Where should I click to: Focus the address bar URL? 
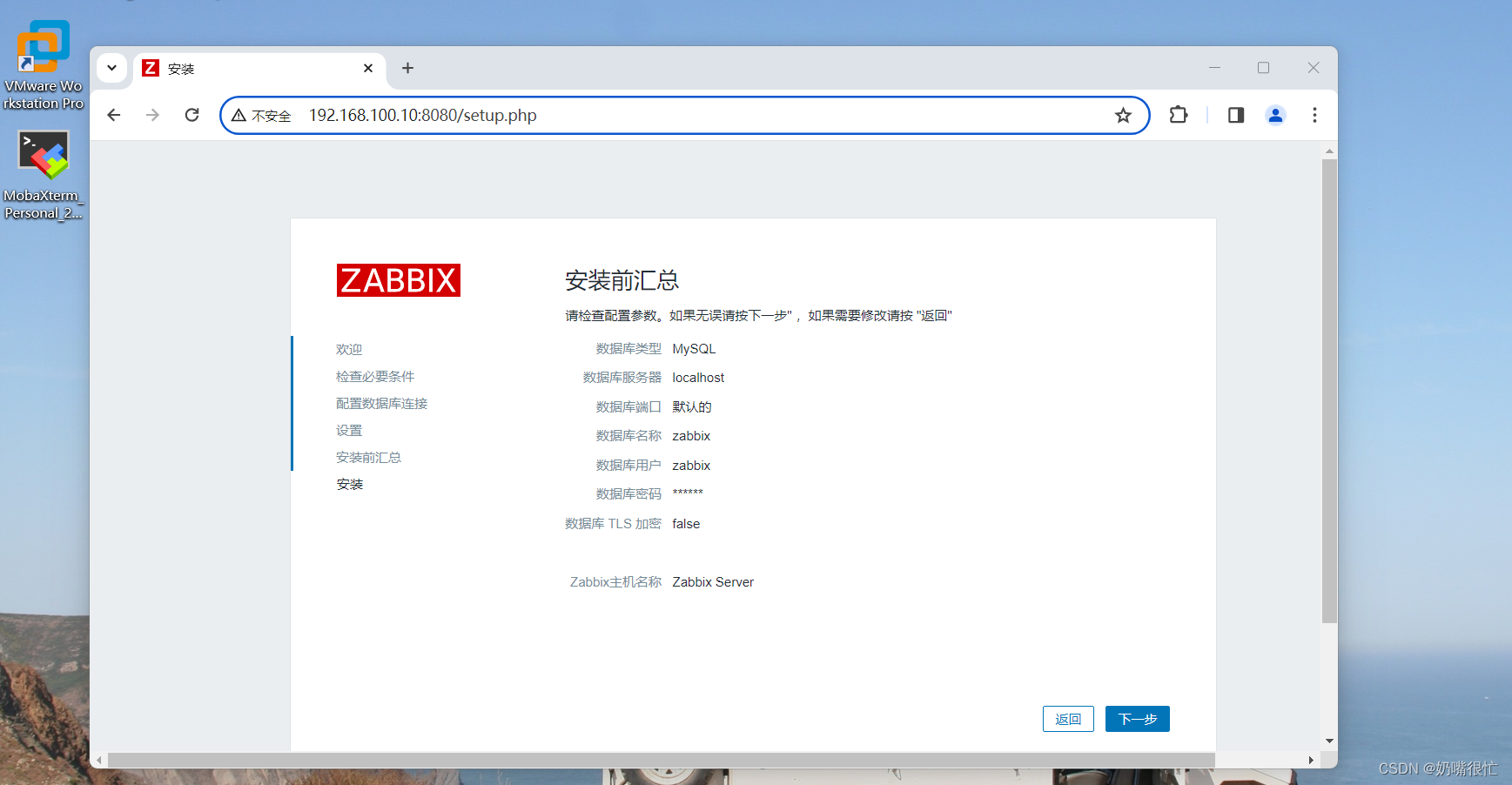pos(423,116)
